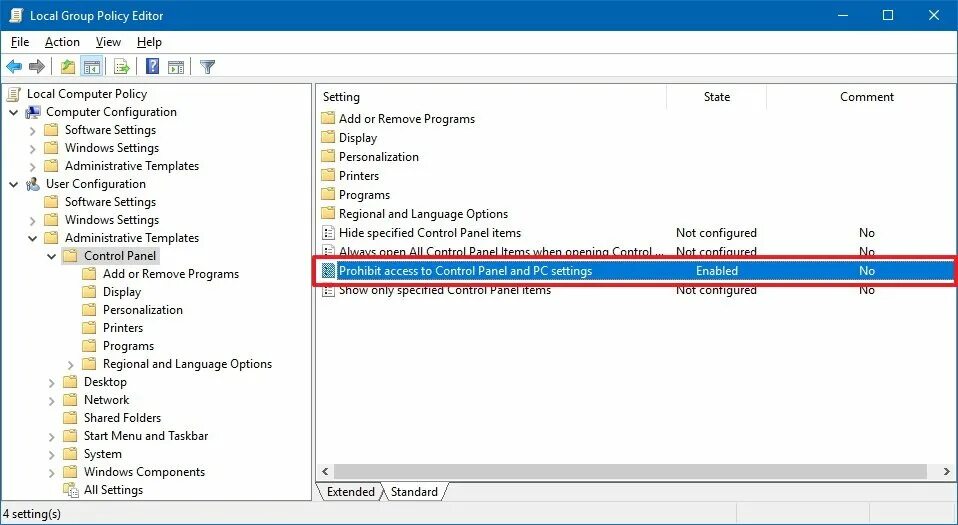Click the horizontal scrollbar thumb
Screen dimensions: 958x525
point(630,472)
